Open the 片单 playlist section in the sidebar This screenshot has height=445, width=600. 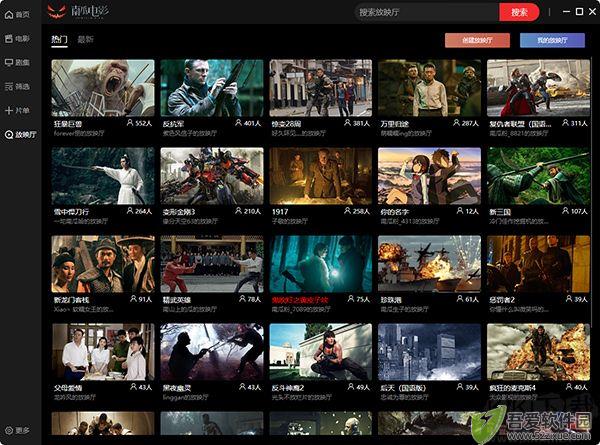pos(17,111)
